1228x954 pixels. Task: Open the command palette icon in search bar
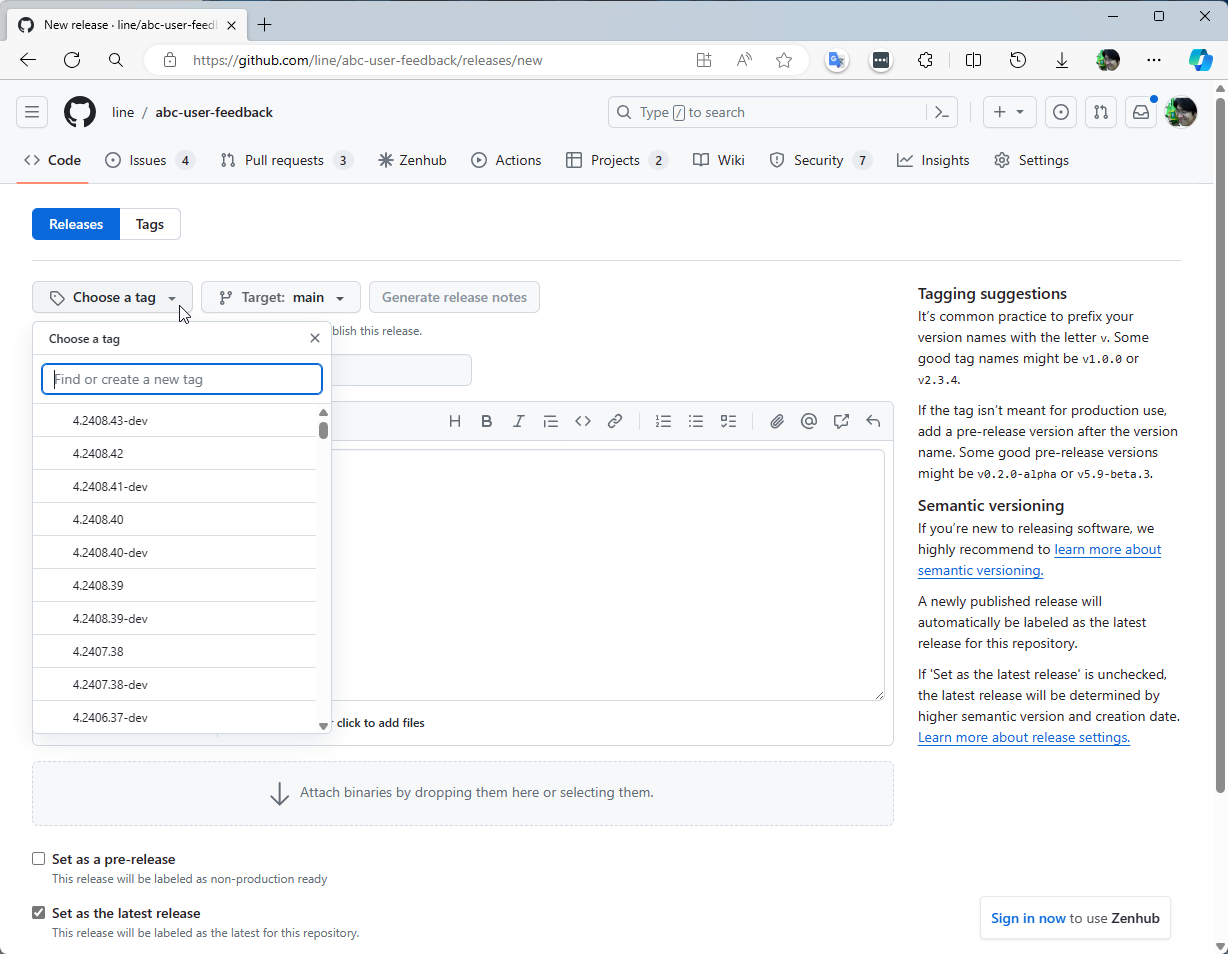(941, 112)
